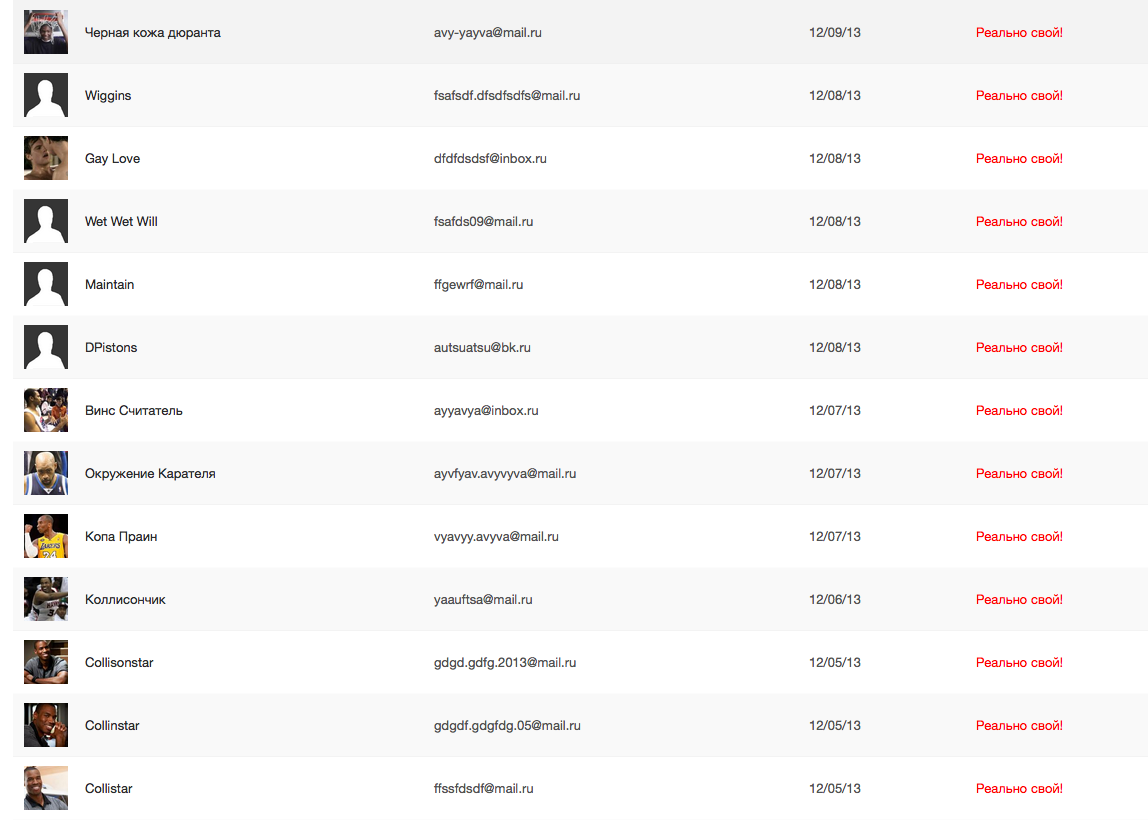The width and height of the screenshot is (1148, 829).
Task: Click the email autsuatsu@bk.ru
Action: [482, 347]
